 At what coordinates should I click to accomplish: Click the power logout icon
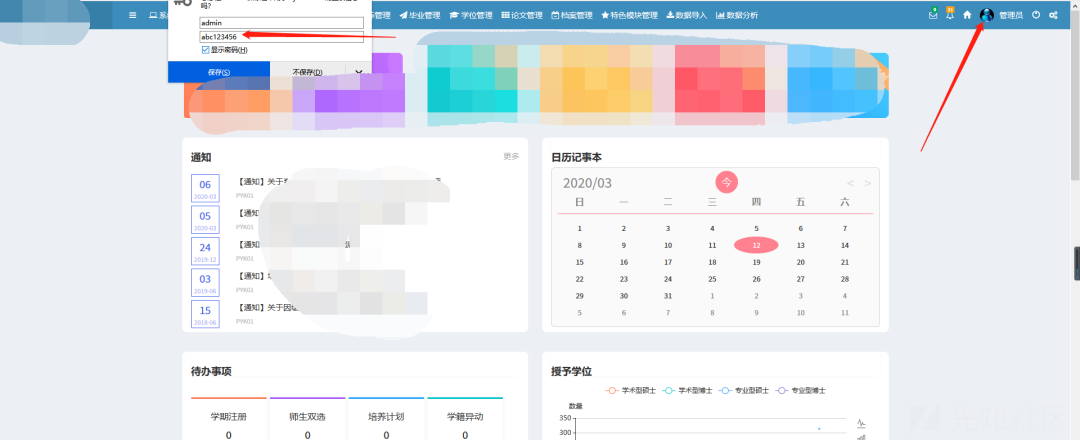[x=1036, y=15]
